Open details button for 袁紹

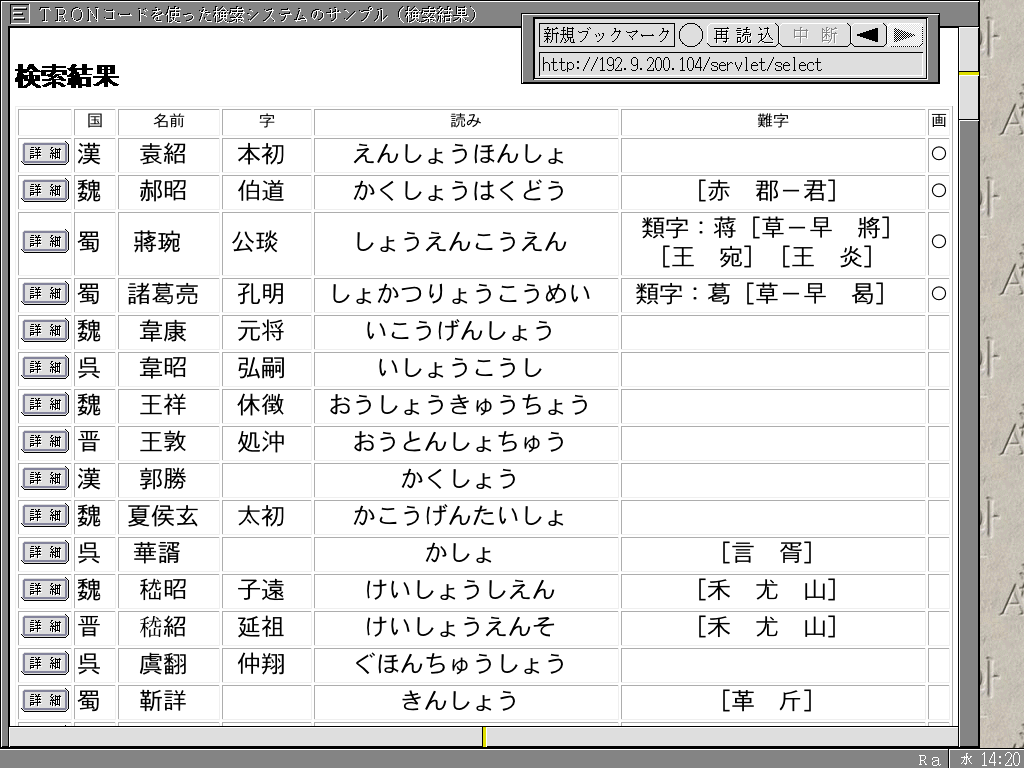[x=45, y=154]
